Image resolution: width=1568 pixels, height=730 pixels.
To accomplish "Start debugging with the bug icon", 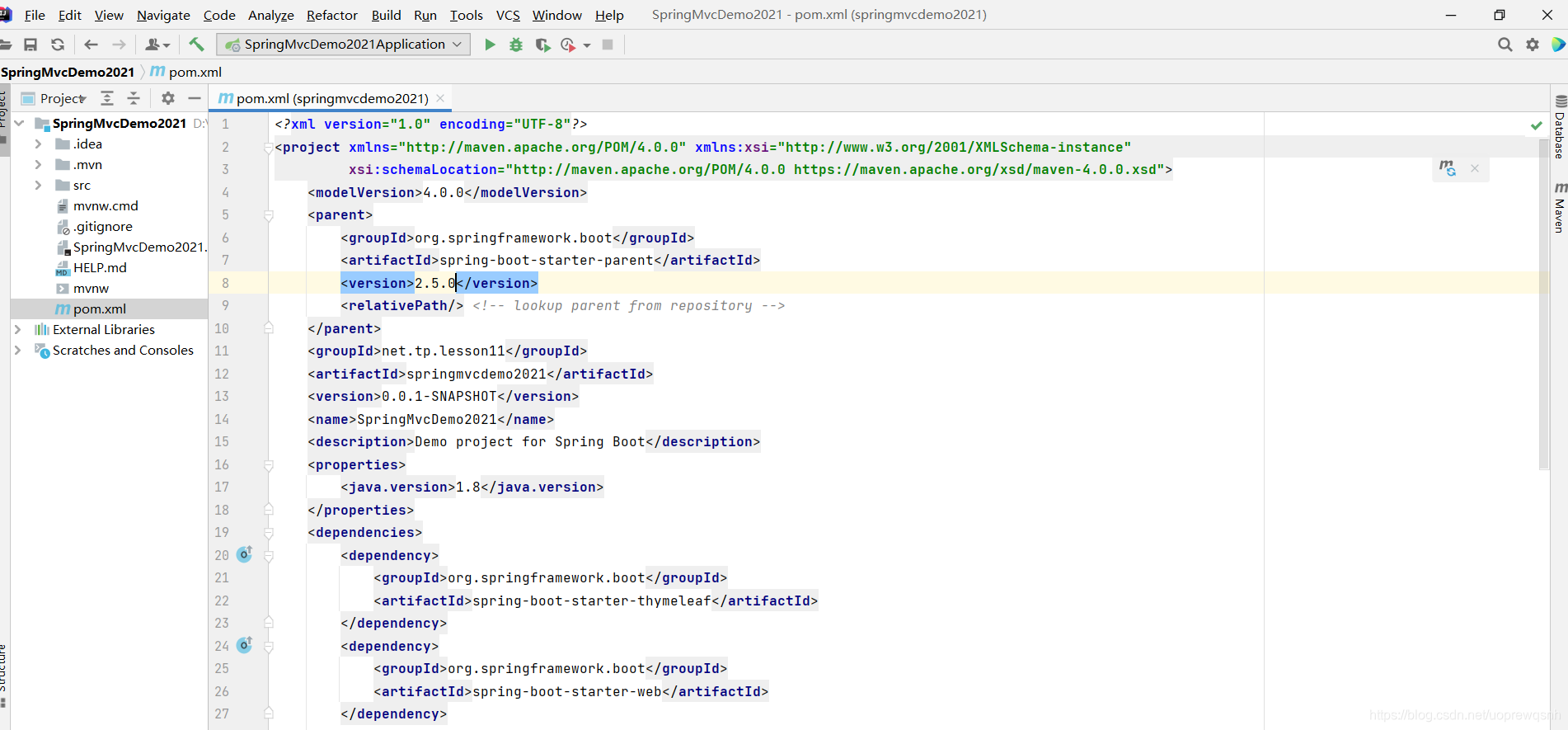I will (x=516, y=45).
